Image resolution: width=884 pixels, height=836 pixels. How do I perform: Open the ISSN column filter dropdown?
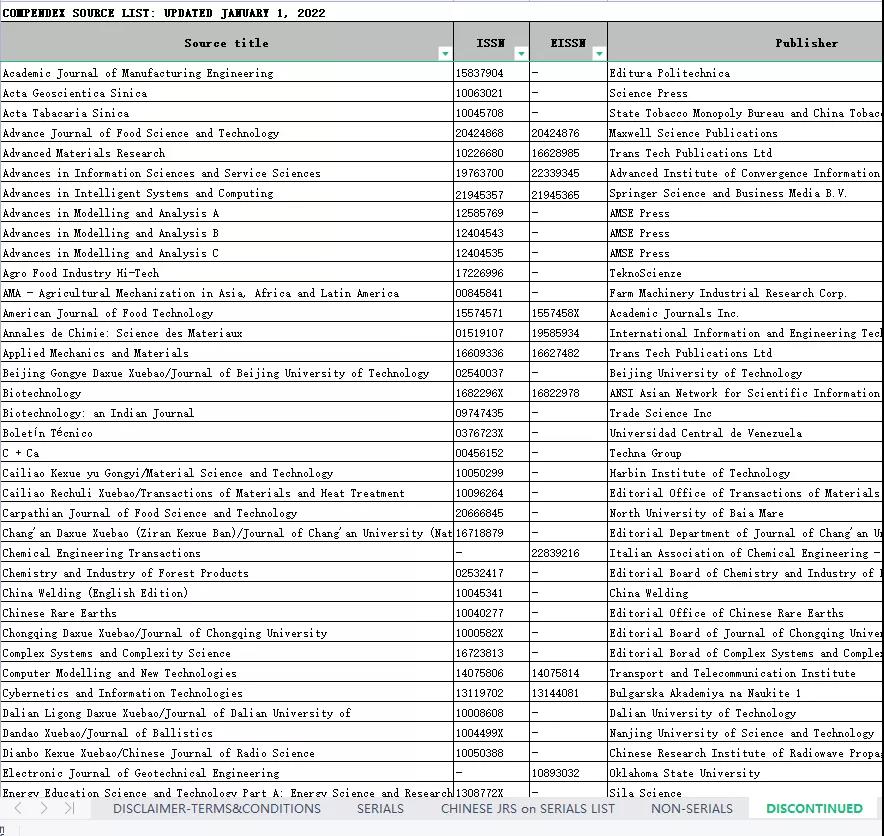(x=521, y=54)
